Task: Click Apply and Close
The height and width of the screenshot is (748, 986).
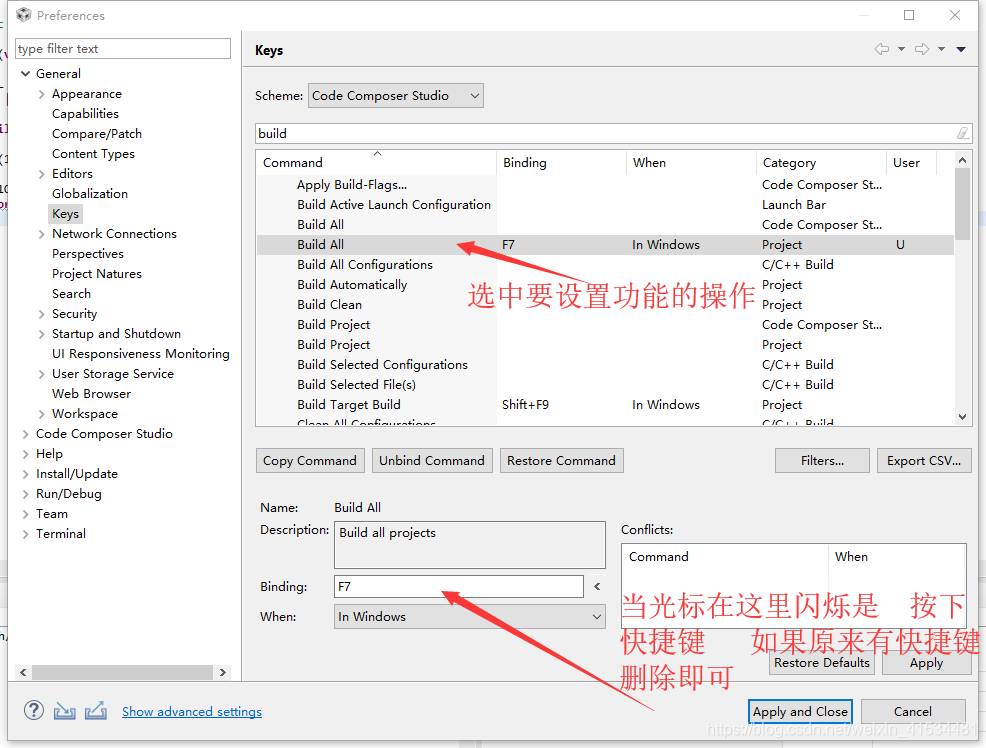Action: 800,712
